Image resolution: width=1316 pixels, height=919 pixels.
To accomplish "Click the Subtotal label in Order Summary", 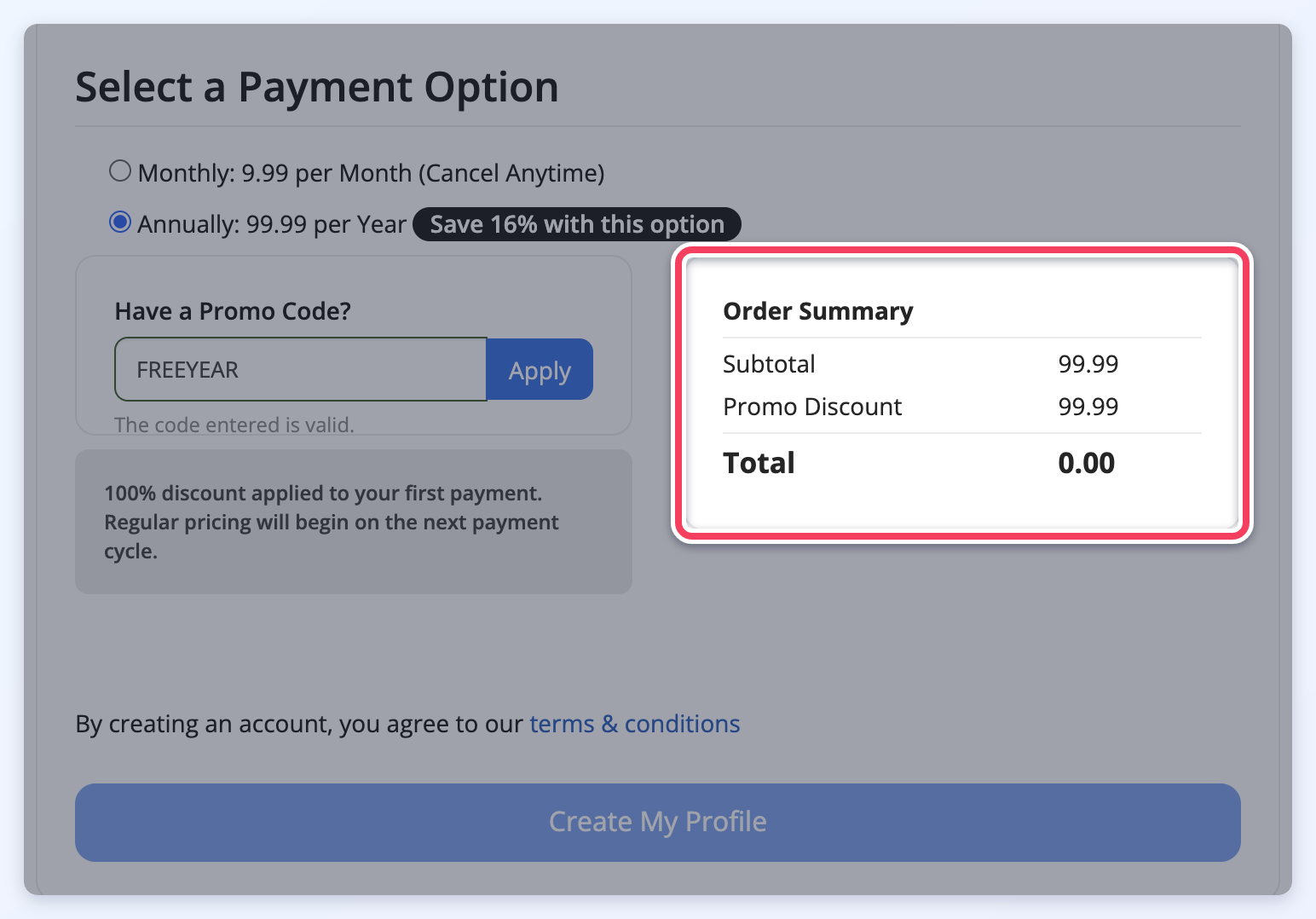I will coord(769,364).
